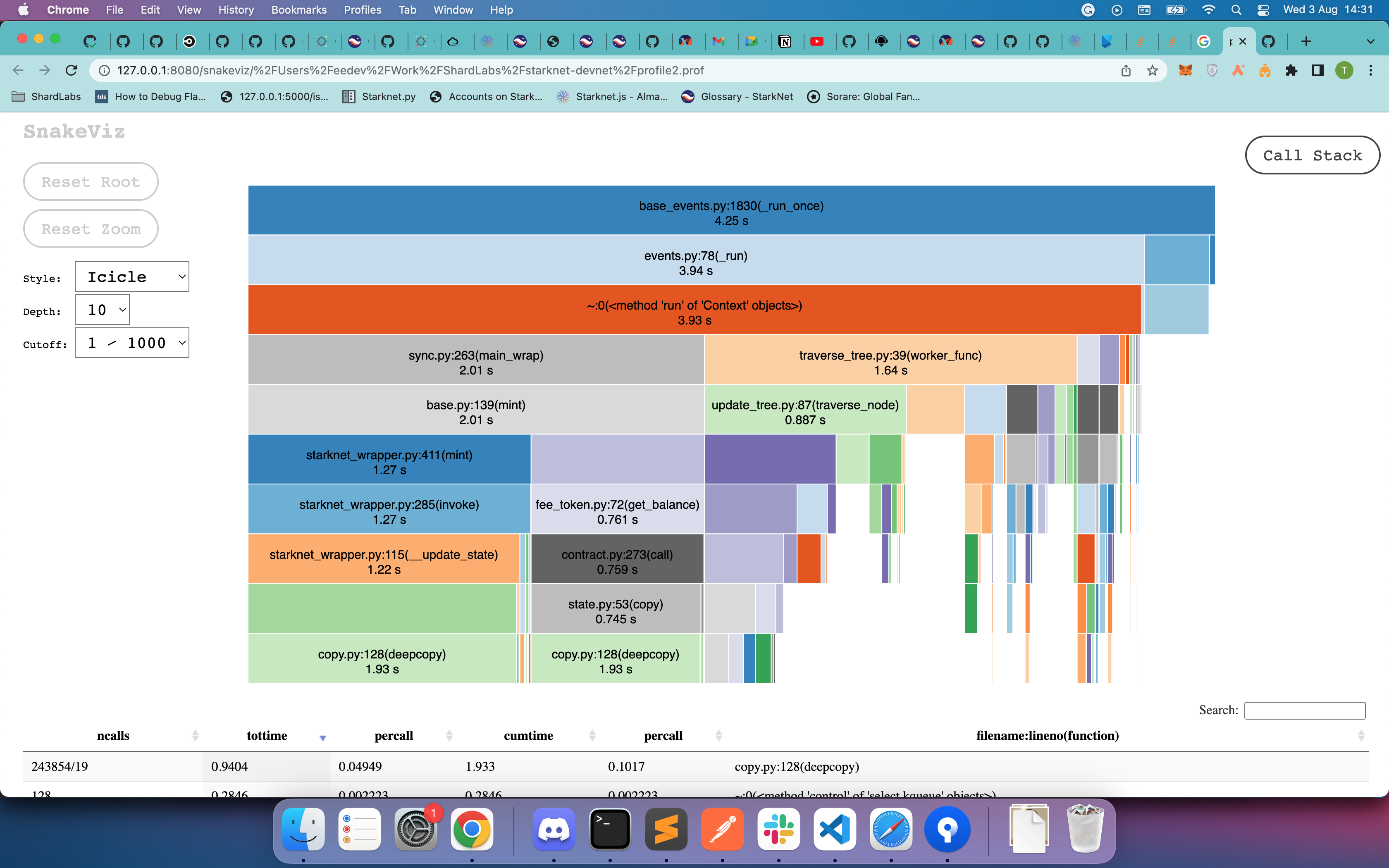
Task: Open the History menu
Action: coord(236,10)
